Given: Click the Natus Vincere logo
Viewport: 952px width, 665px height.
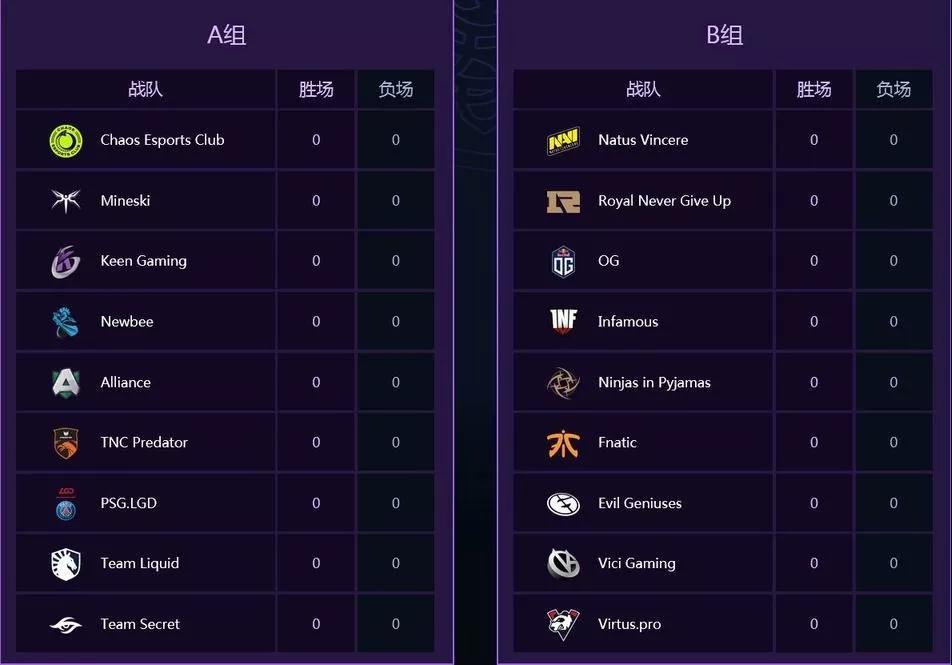Looking at the screenshot, I should click(x=563, y=140).
